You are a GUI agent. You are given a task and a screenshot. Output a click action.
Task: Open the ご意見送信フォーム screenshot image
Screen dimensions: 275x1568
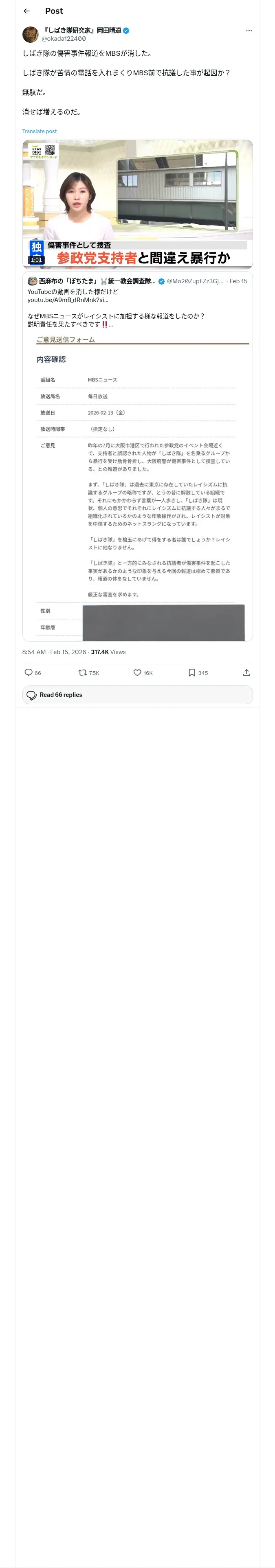coord(137,487)
